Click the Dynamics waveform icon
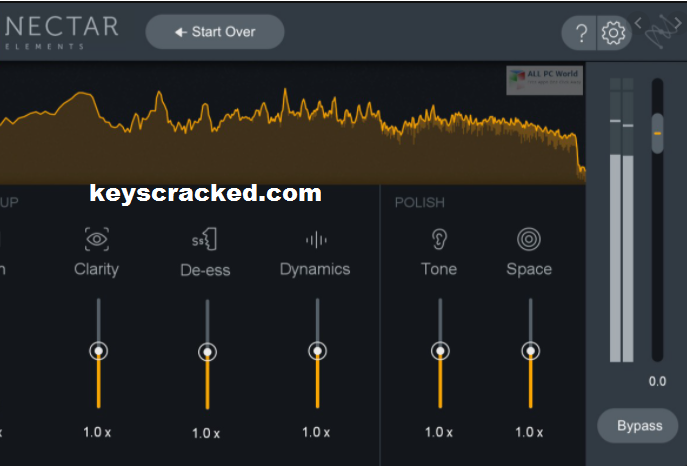 pos(316,240)
